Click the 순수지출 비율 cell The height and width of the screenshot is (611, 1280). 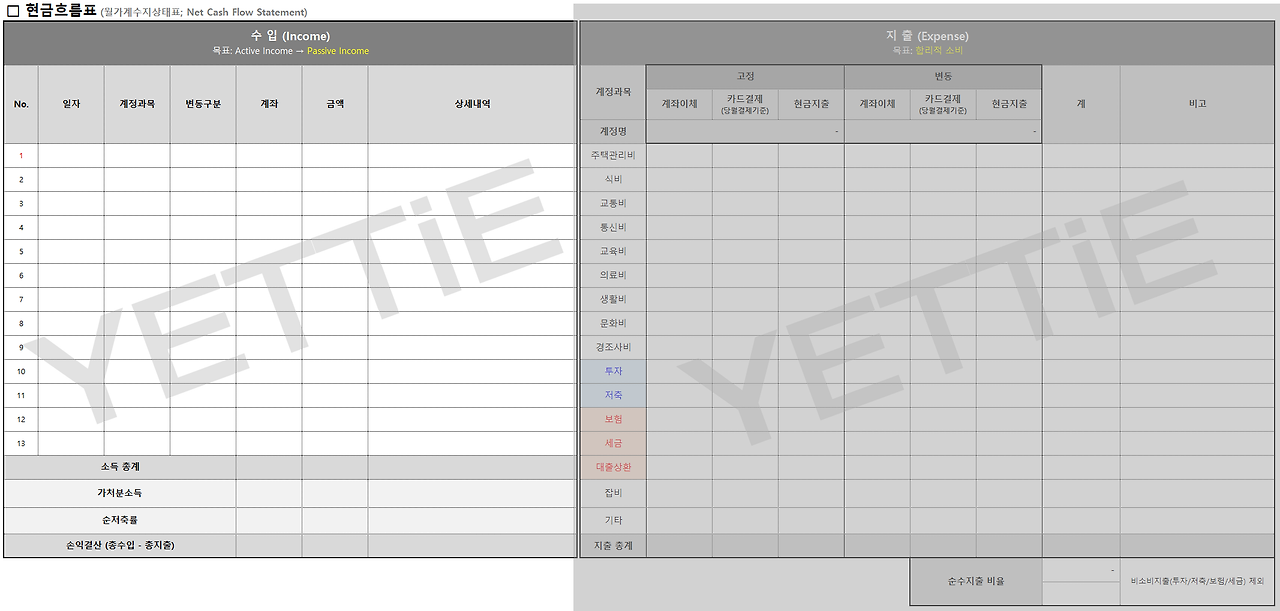click(975, 580)
